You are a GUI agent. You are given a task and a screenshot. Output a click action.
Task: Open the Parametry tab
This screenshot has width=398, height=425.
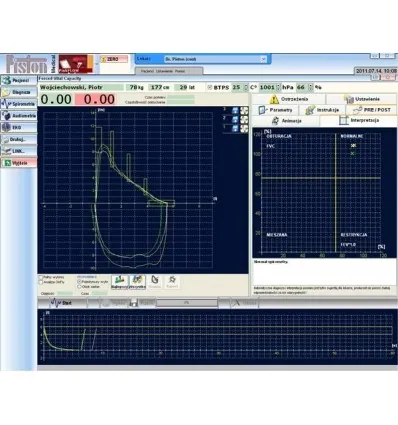point(275,110)
